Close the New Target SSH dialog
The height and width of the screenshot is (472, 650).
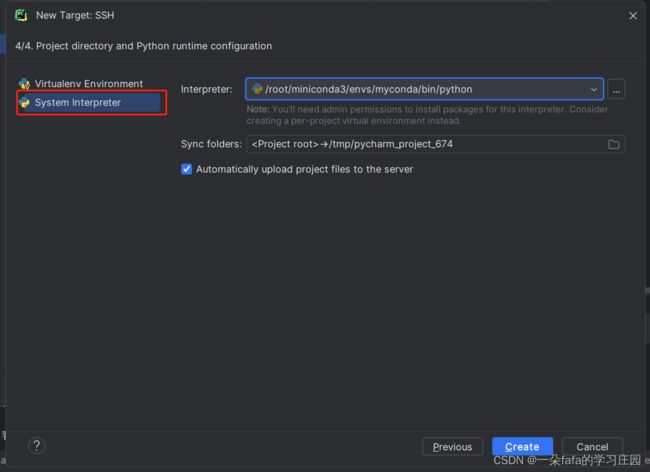(x=632, y=15)
